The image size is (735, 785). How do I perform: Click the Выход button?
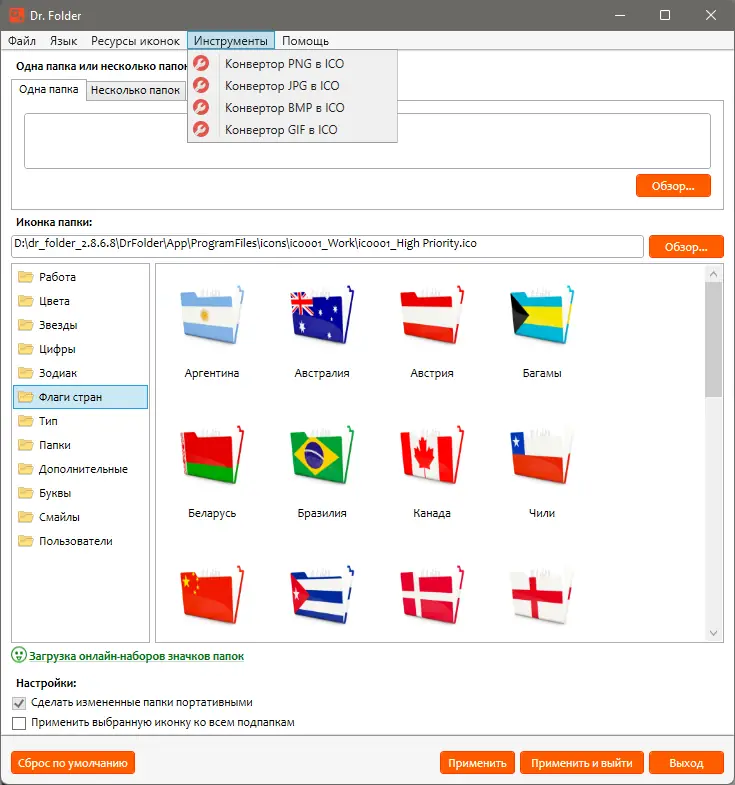pos(686,763)
